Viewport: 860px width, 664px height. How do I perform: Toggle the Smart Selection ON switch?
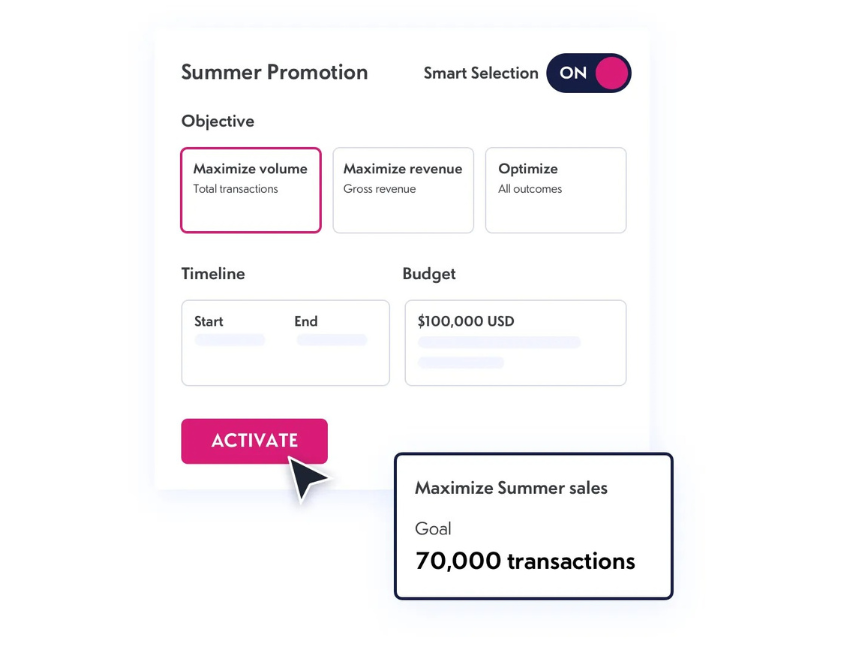tap(589, 73)
